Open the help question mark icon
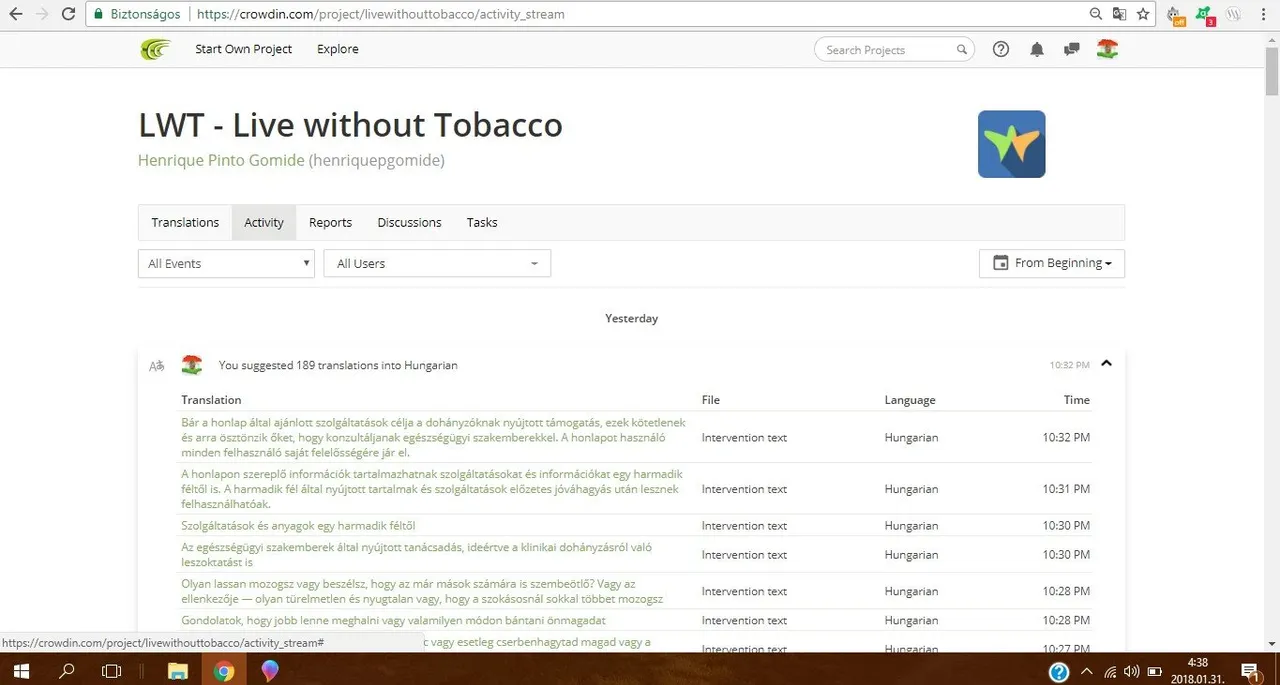 click(x=1001, y=49)
